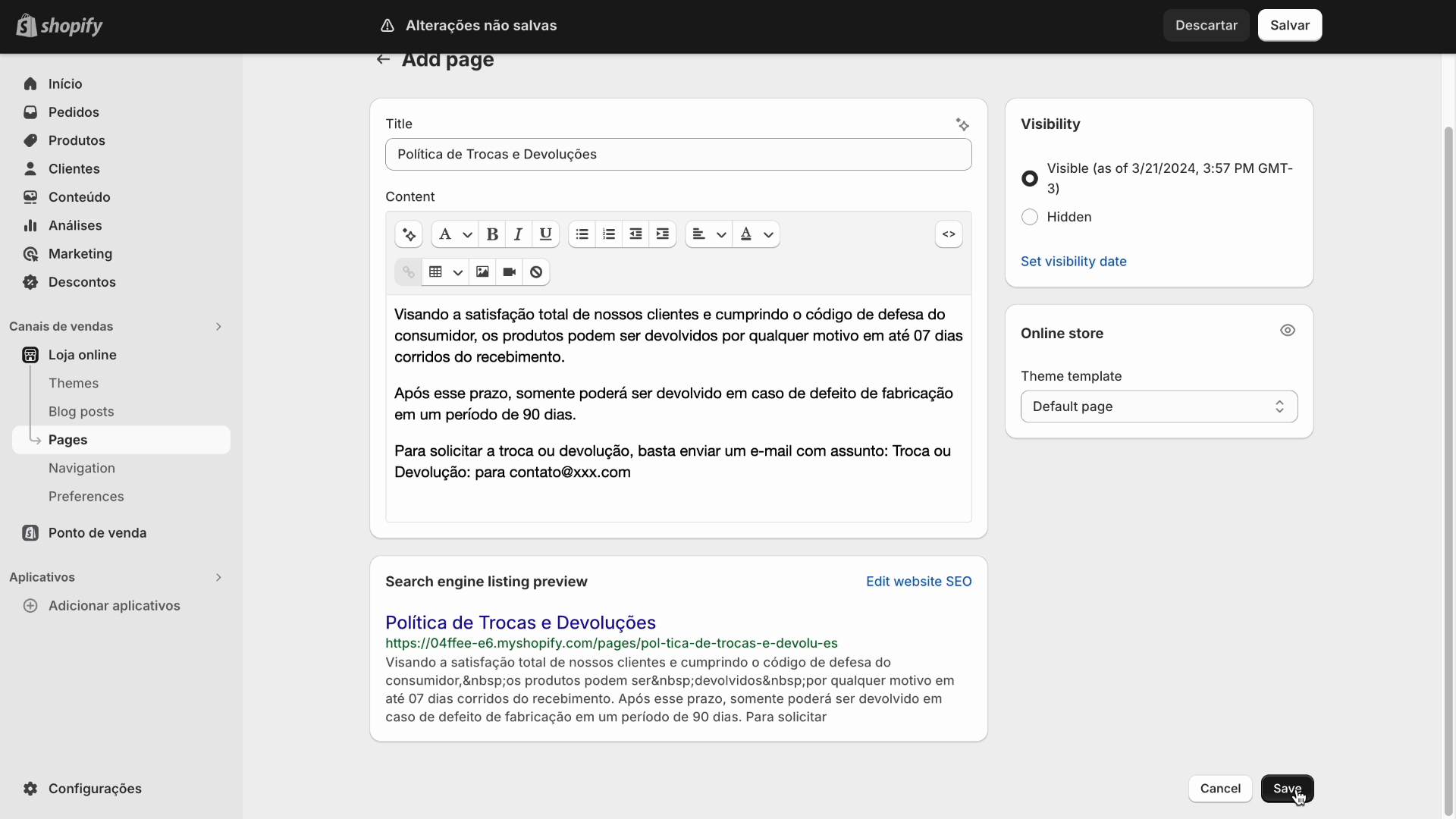Go to Produtos in the sidebar
This screenshot has height=819, width=1456.
tap(77, 141)
